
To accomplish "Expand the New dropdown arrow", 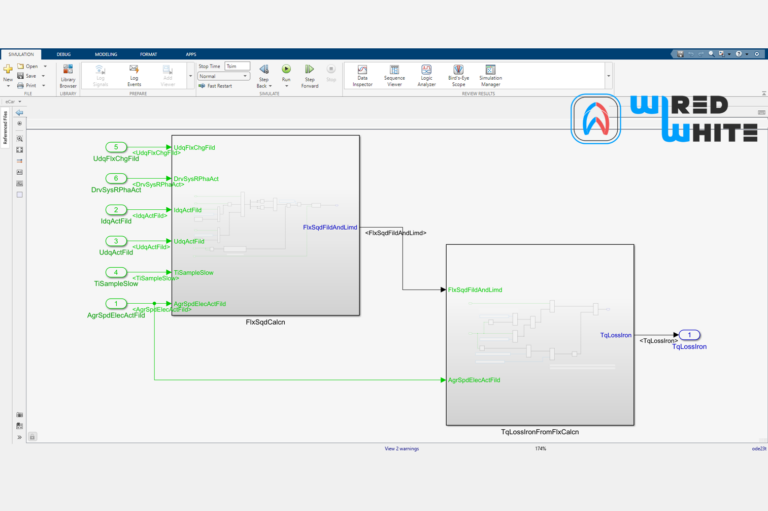I will tap(8, 86).
